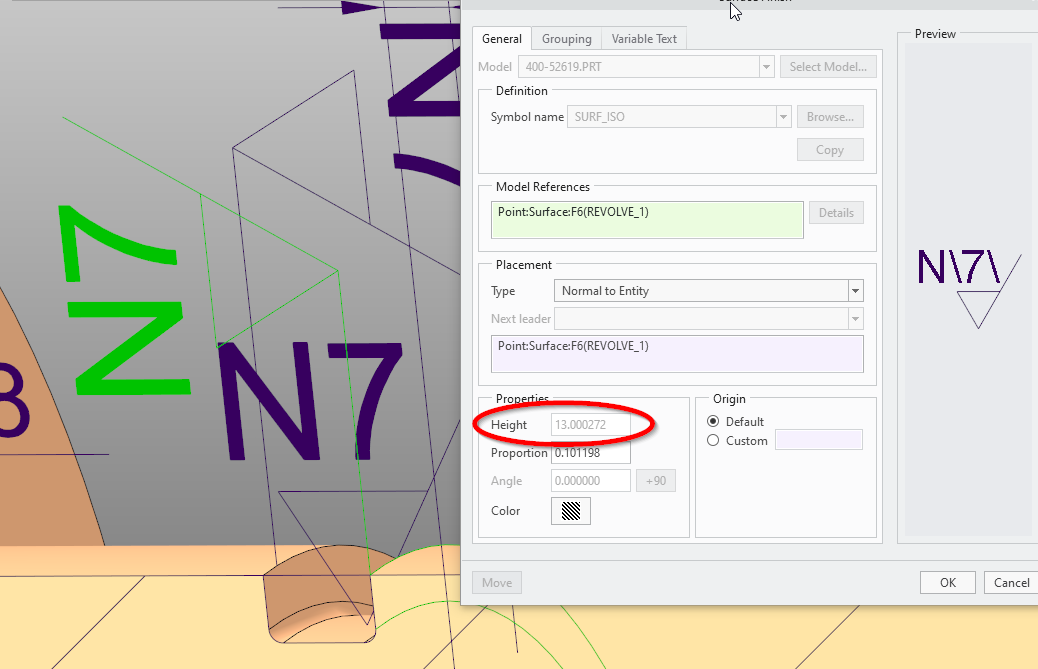Copy the current symbol
This screenshot has height=669, width=1038.
[830, 148]
